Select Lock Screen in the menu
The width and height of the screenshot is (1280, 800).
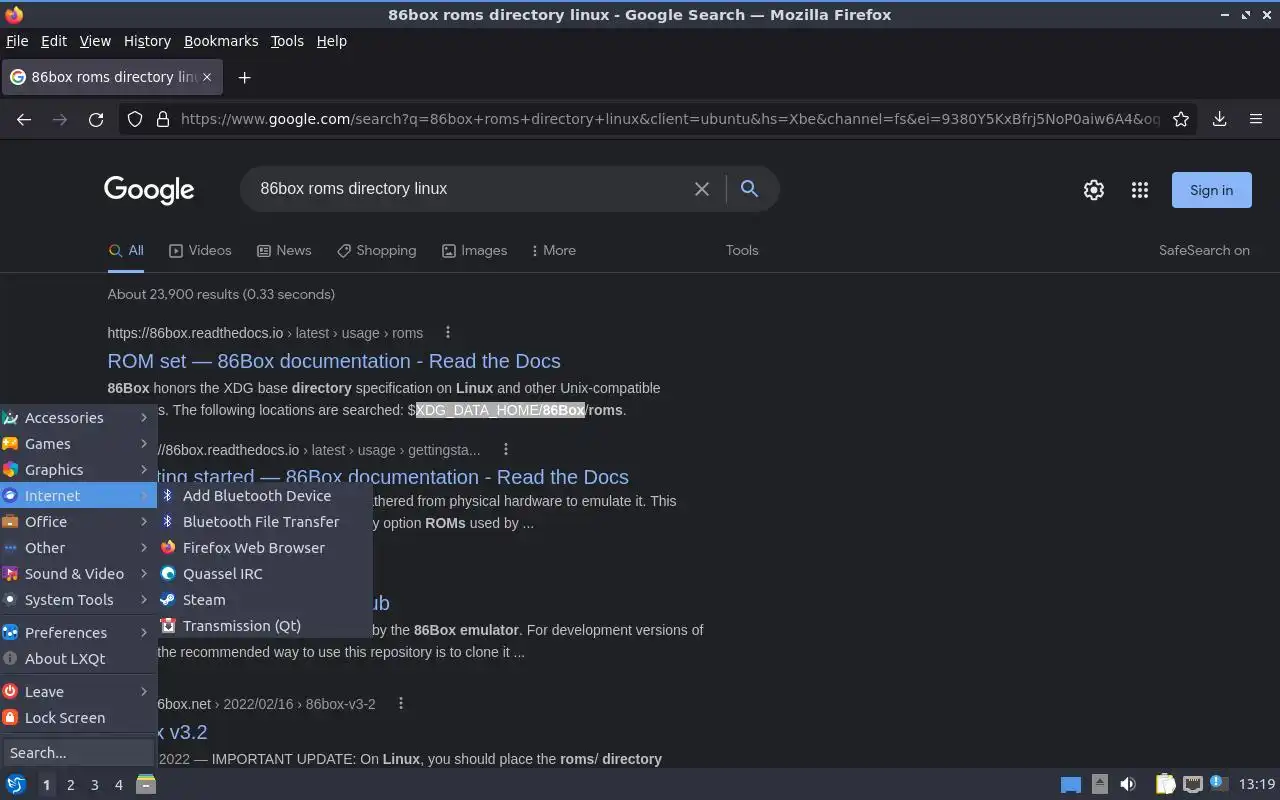click(78, 718)
